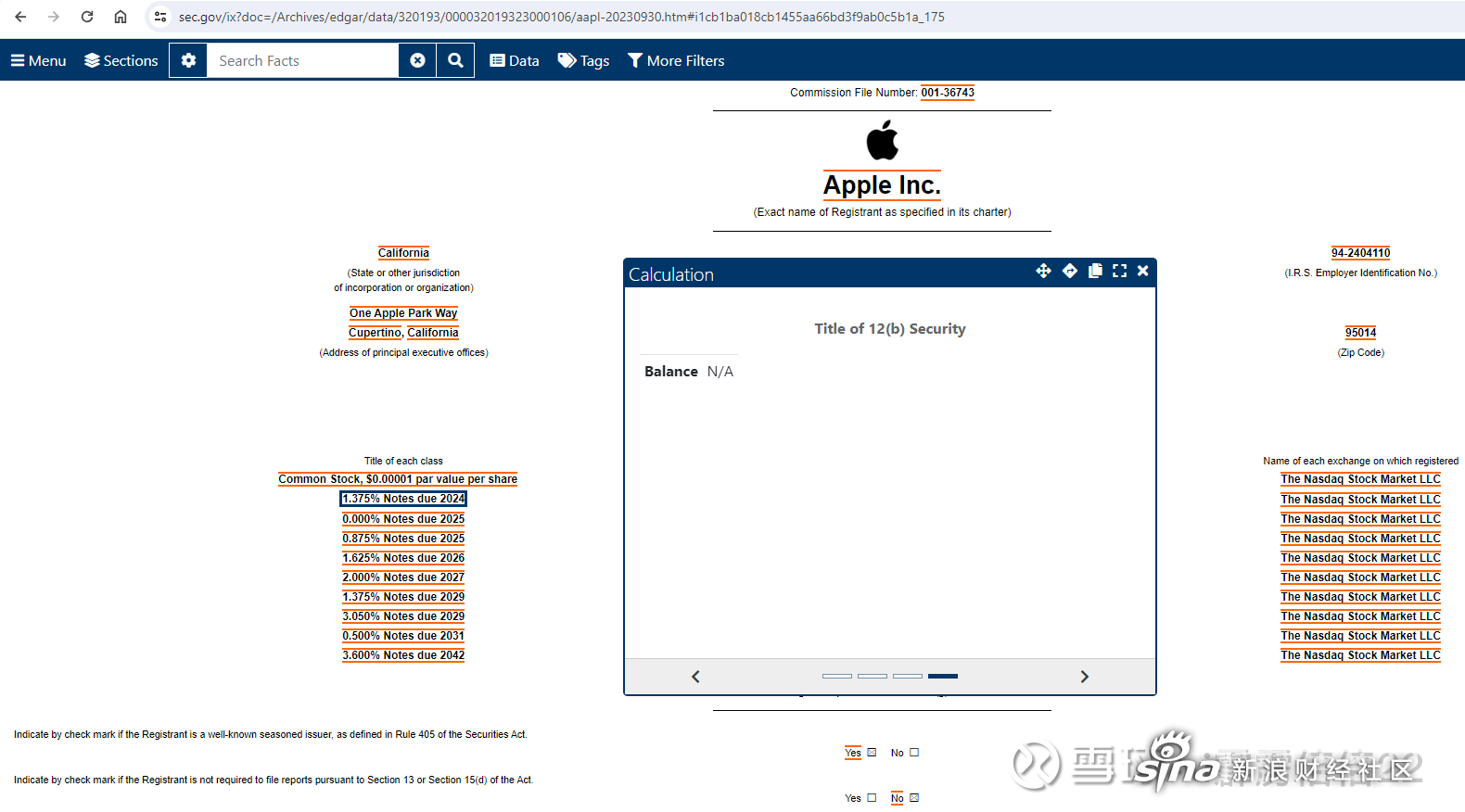
Task: Click Nasdaq exchange fact for 3.600% Notes row
Action: (1361, 655)
